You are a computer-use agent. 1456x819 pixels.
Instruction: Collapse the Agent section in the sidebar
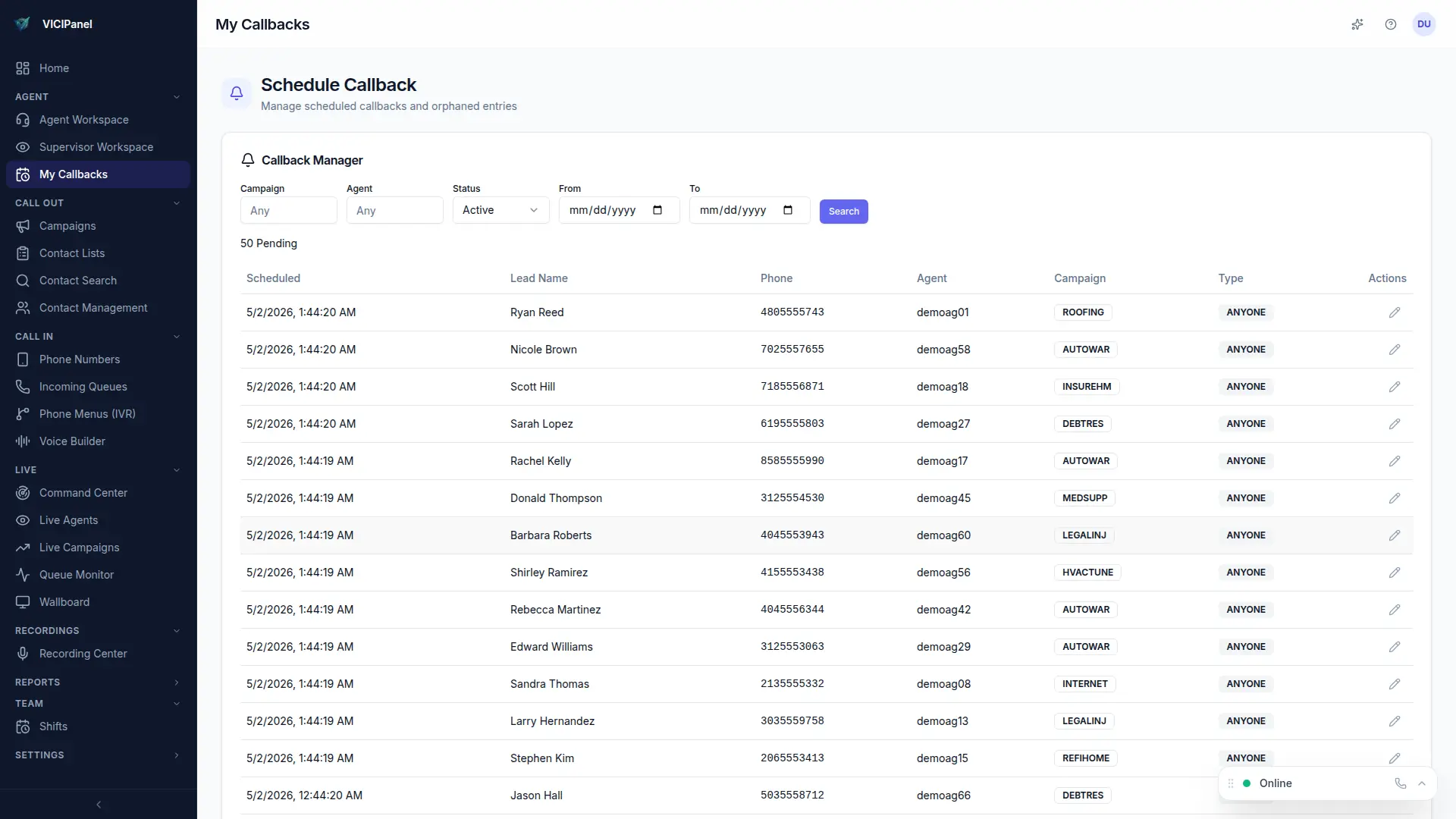pos(177,96)
